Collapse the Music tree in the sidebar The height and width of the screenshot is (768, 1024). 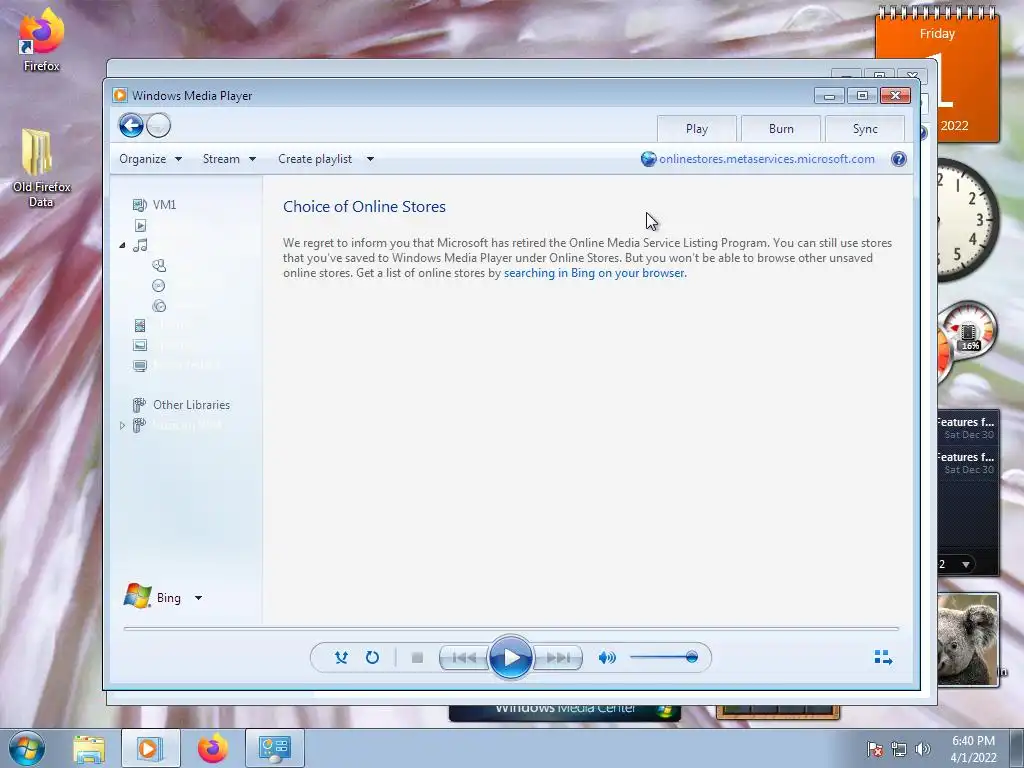(122, 246)
